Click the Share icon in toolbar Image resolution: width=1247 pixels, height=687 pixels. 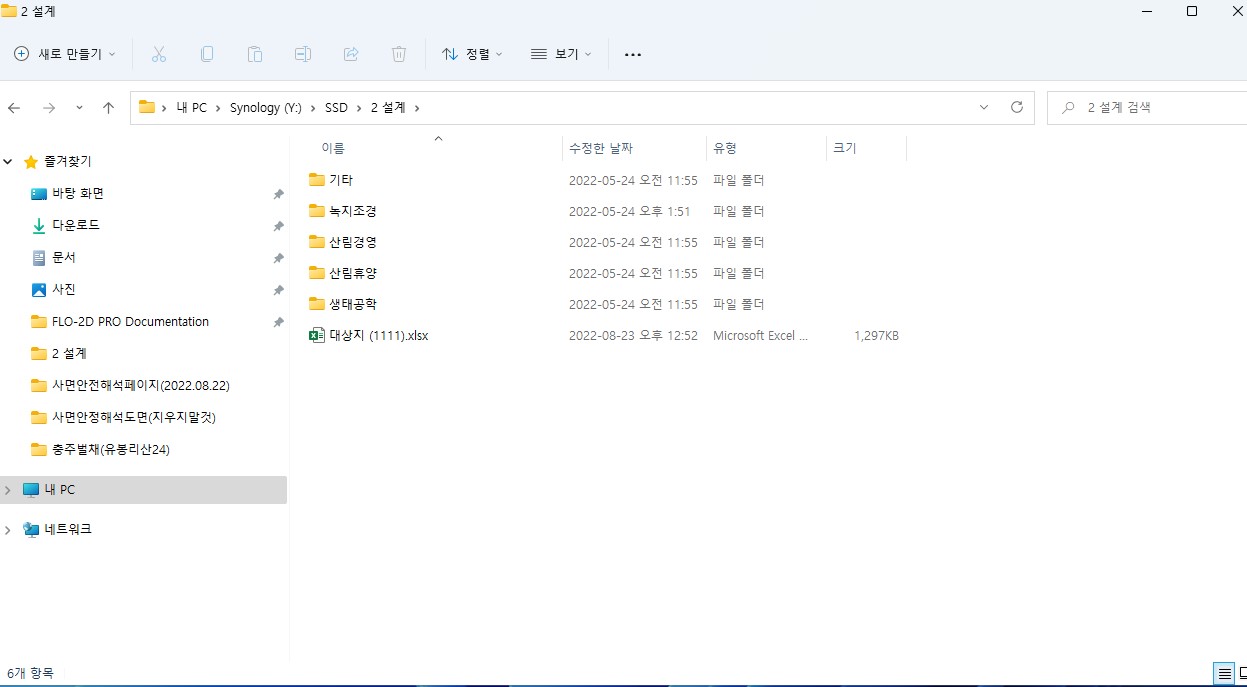(351, 54)
